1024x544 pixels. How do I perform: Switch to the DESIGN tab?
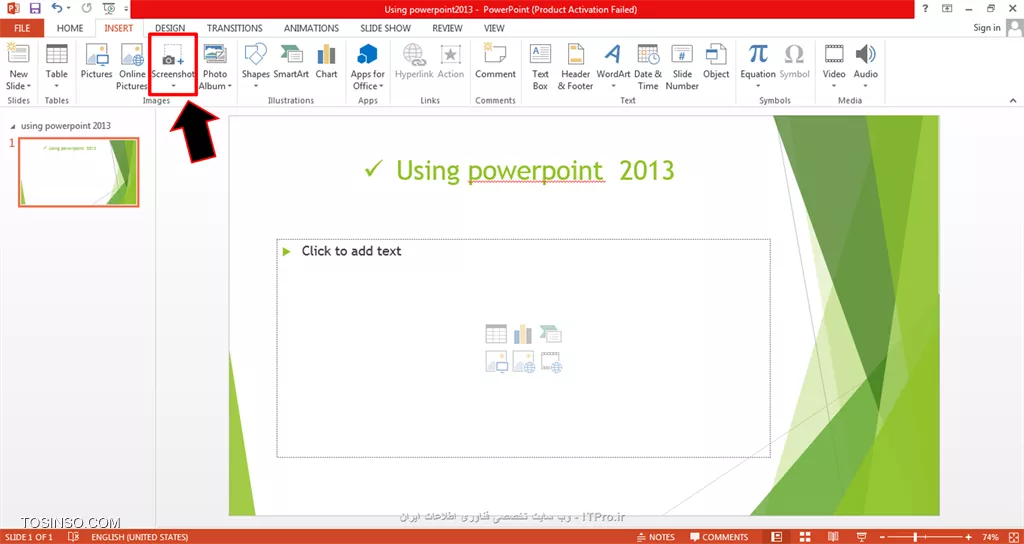(x=170, y=28)
